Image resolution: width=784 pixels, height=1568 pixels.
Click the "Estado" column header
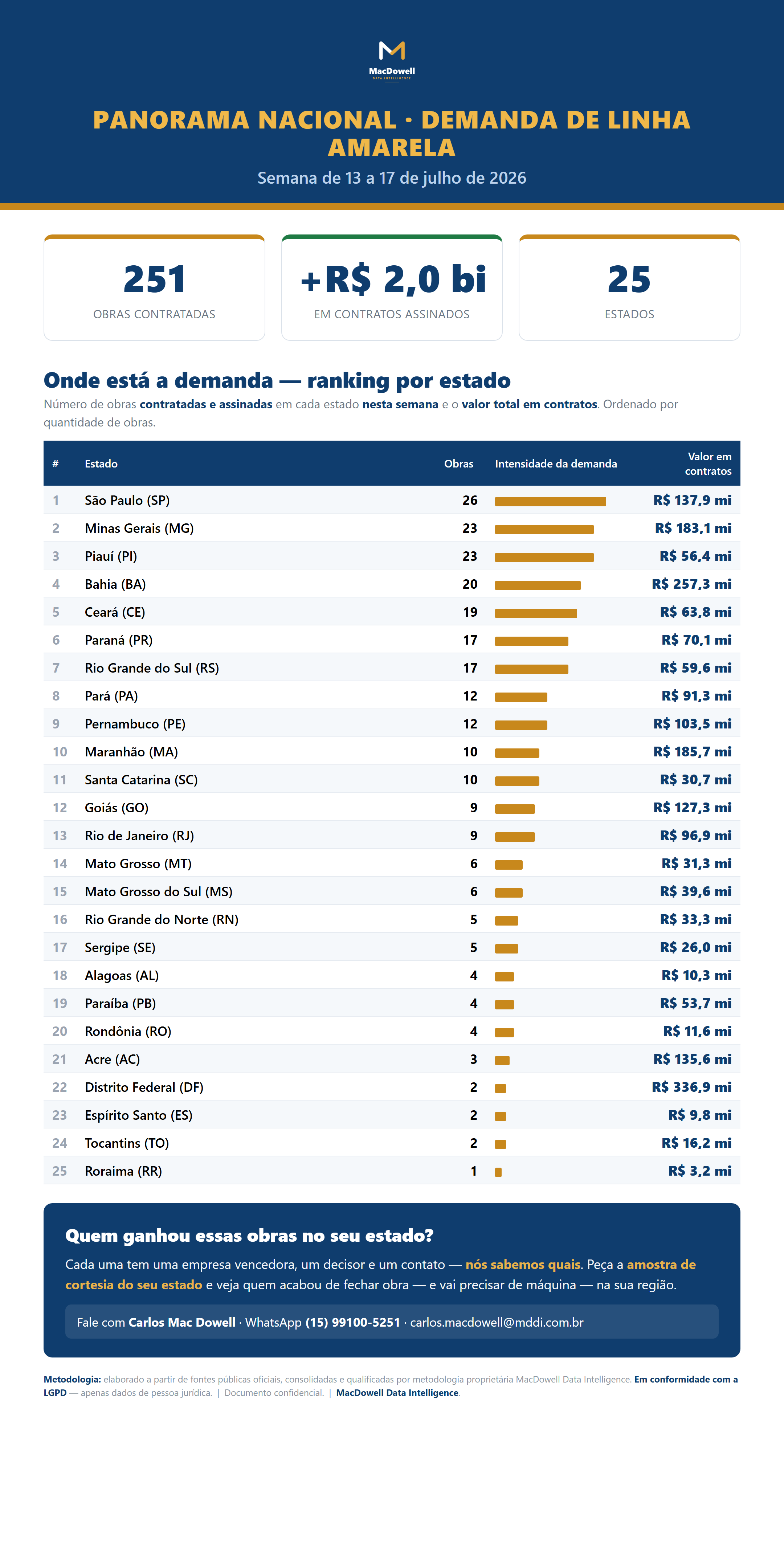pyautogui.click(x=101, y=464)
